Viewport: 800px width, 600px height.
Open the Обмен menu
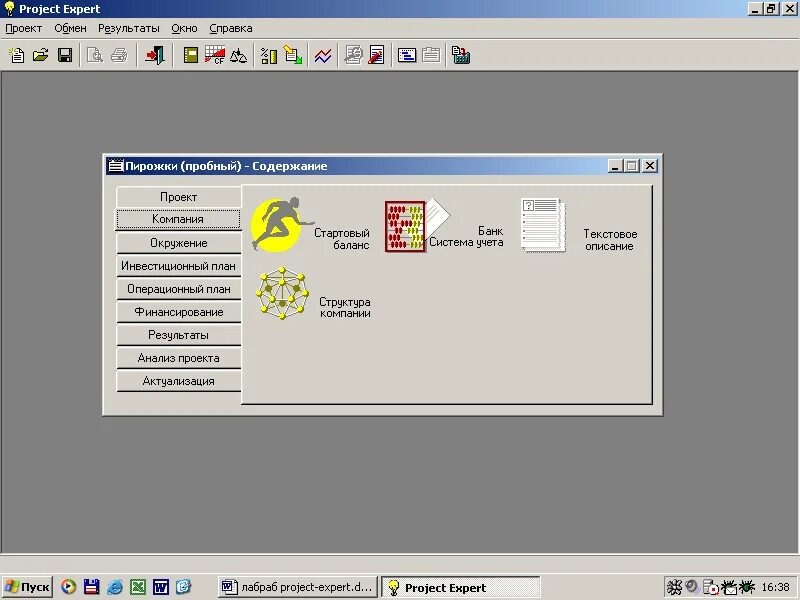[70, 29]
